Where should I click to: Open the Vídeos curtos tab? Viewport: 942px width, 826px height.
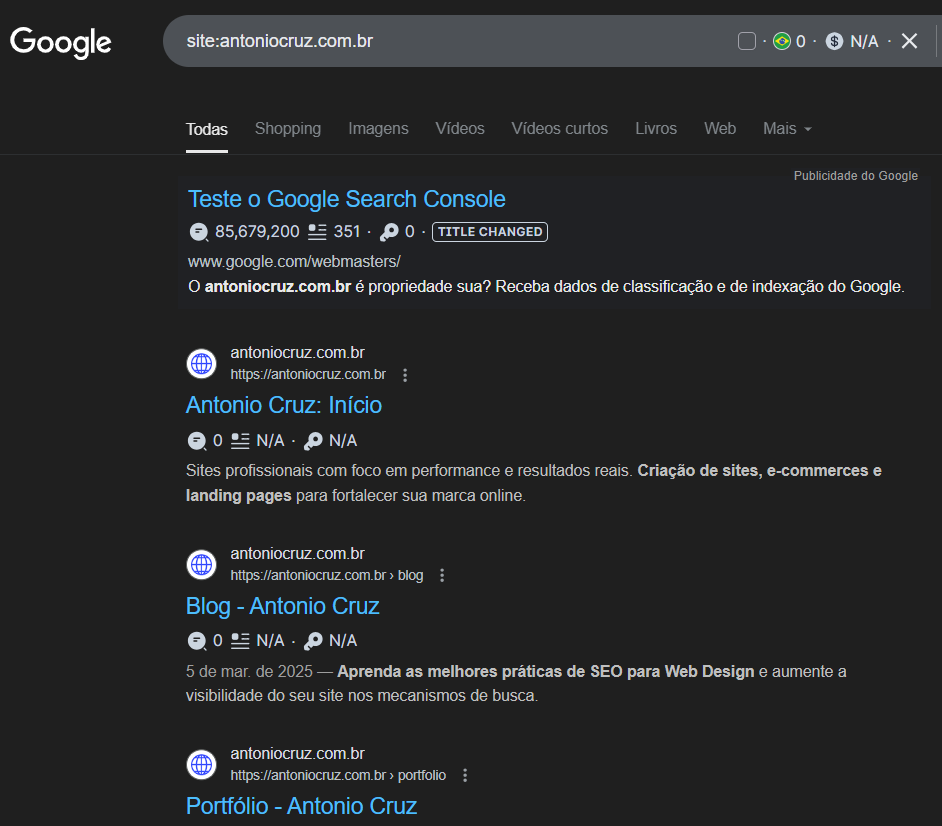point(559,129)
